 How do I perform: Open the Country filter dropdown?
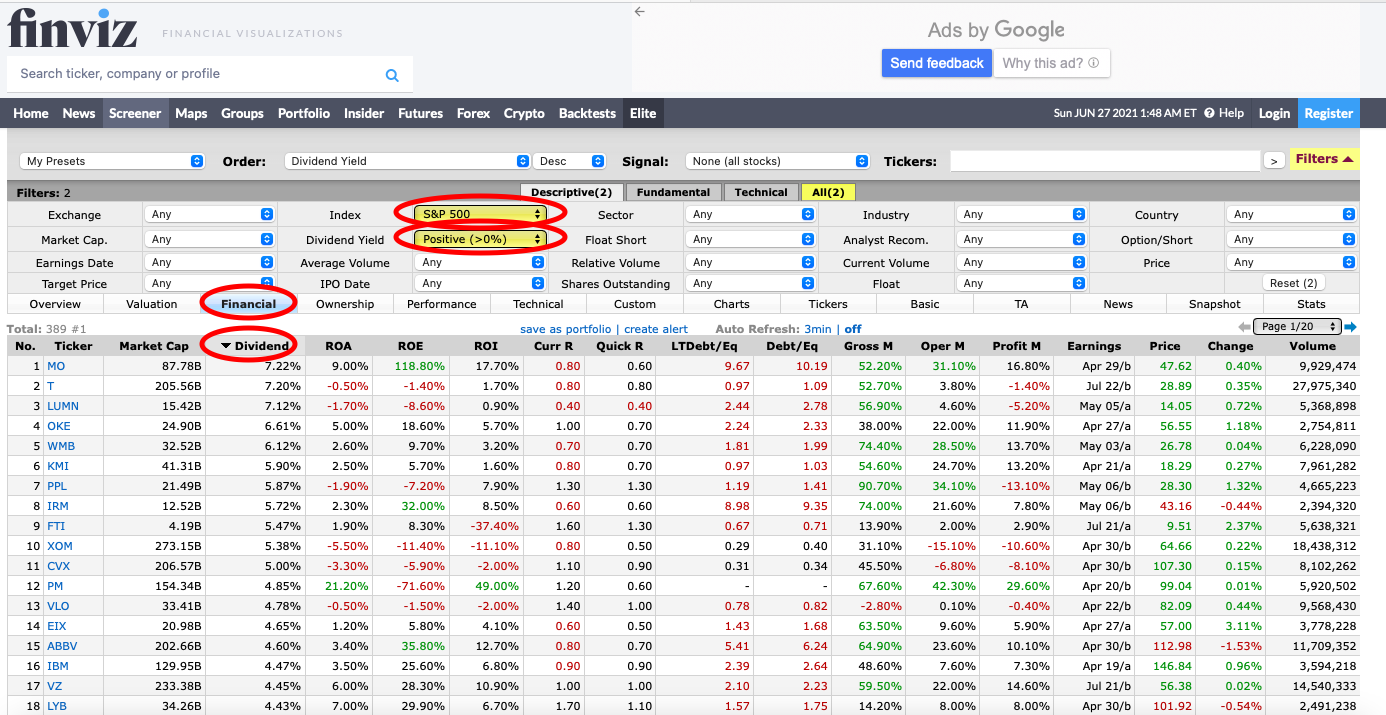click(x=1291, y=214)
